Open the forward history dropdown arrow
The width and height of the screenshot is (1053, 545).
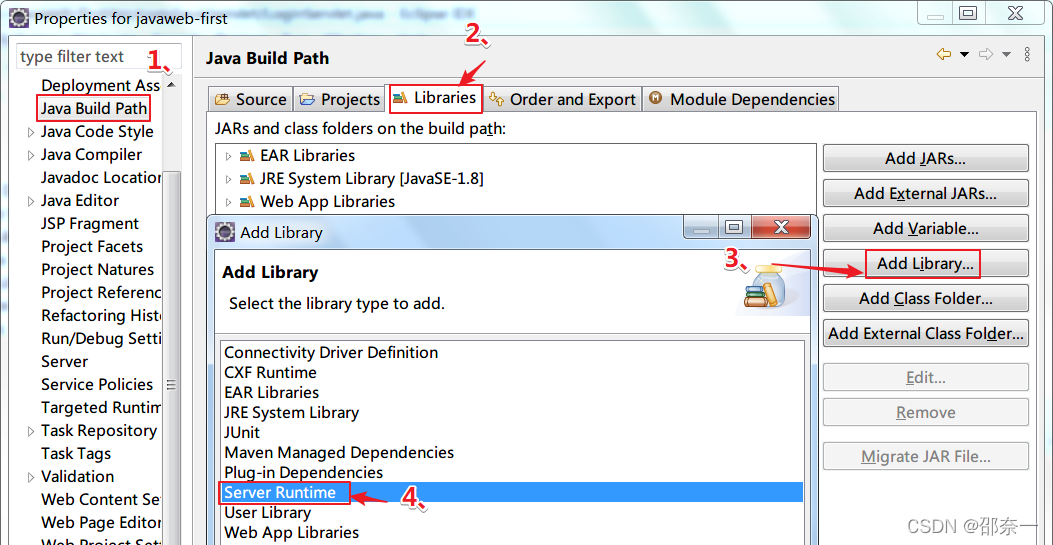click(1006, 54)
